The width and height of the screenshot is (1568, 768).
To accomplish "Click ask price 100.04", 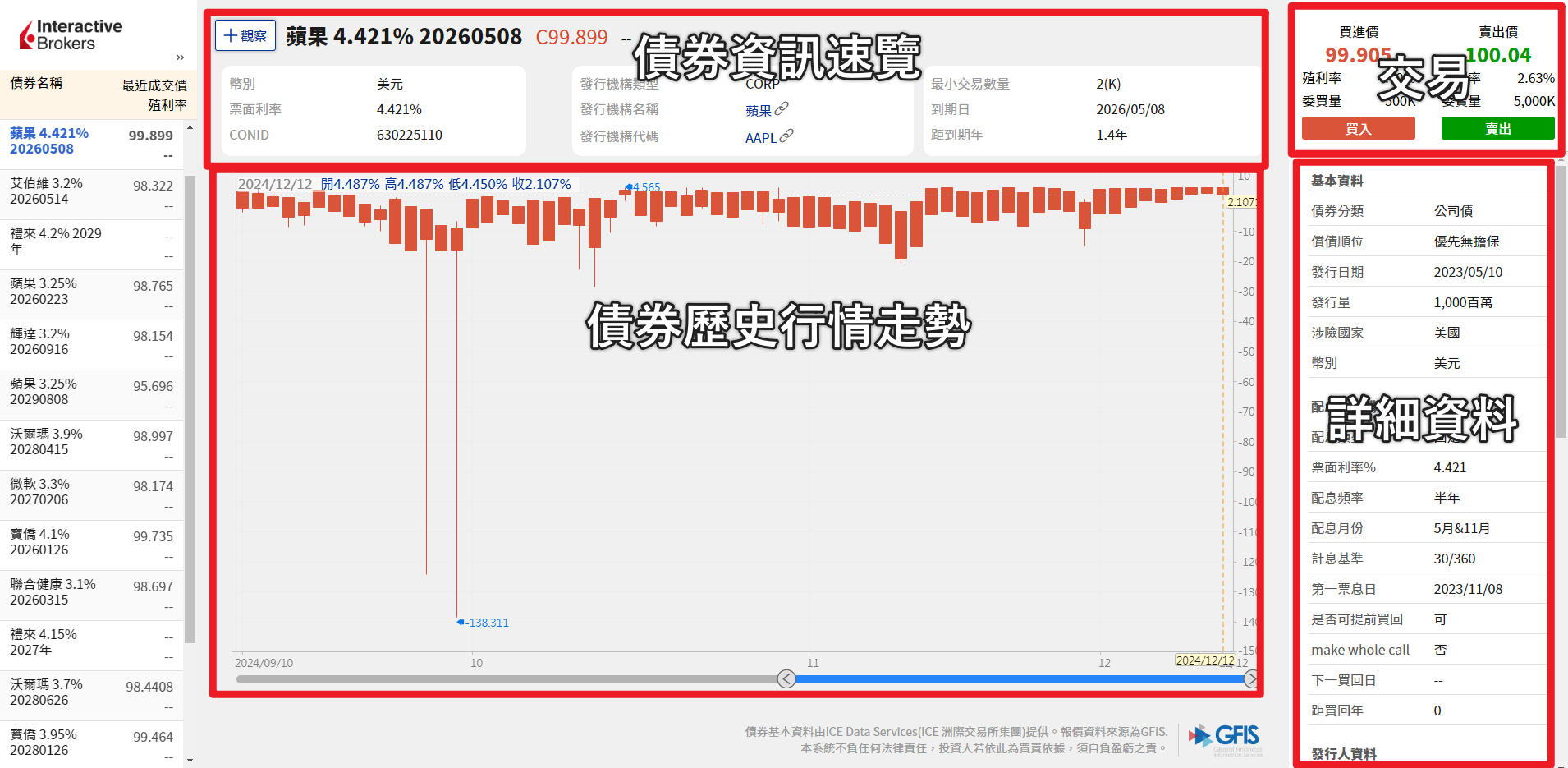I will tap(1498, 55).
